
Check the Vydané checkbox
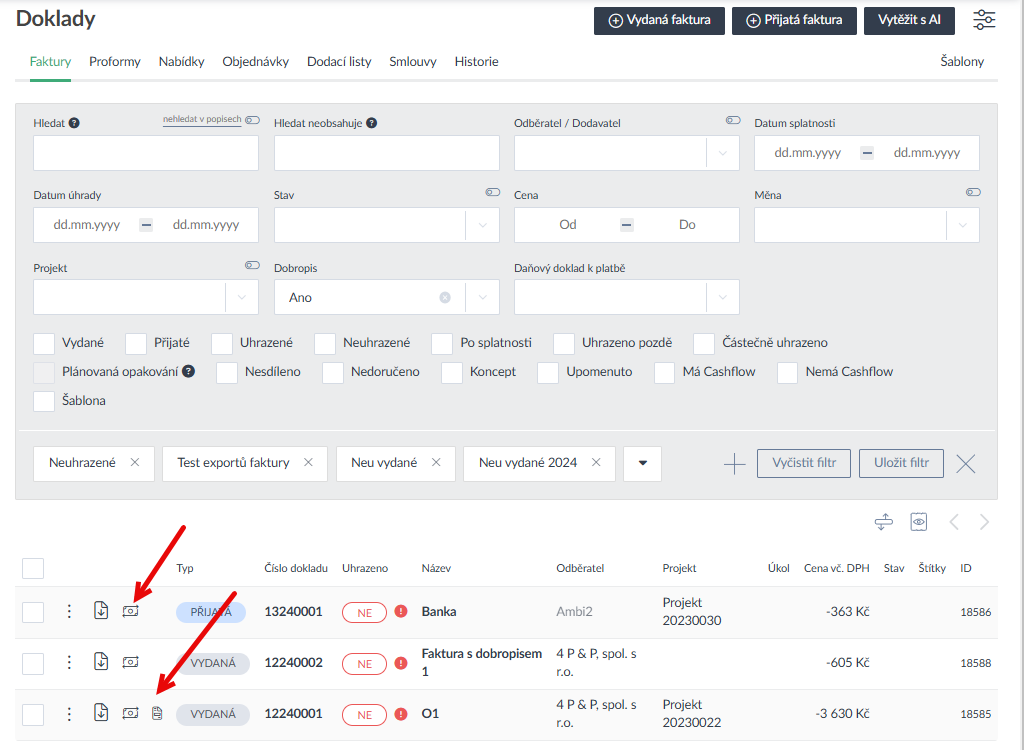(x=44, y=343)
